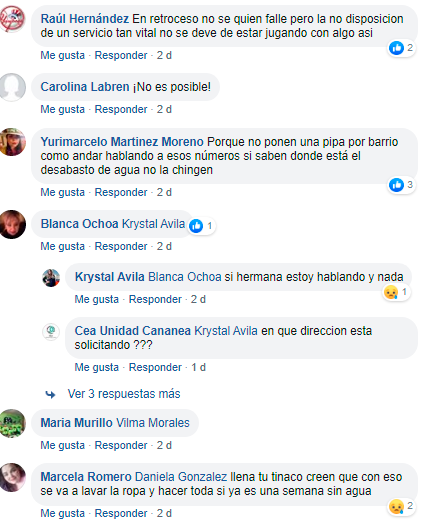Open Marcela Romero's profile name link
Viewport: 427px width, 524px height.
click(x=86, y=477)
